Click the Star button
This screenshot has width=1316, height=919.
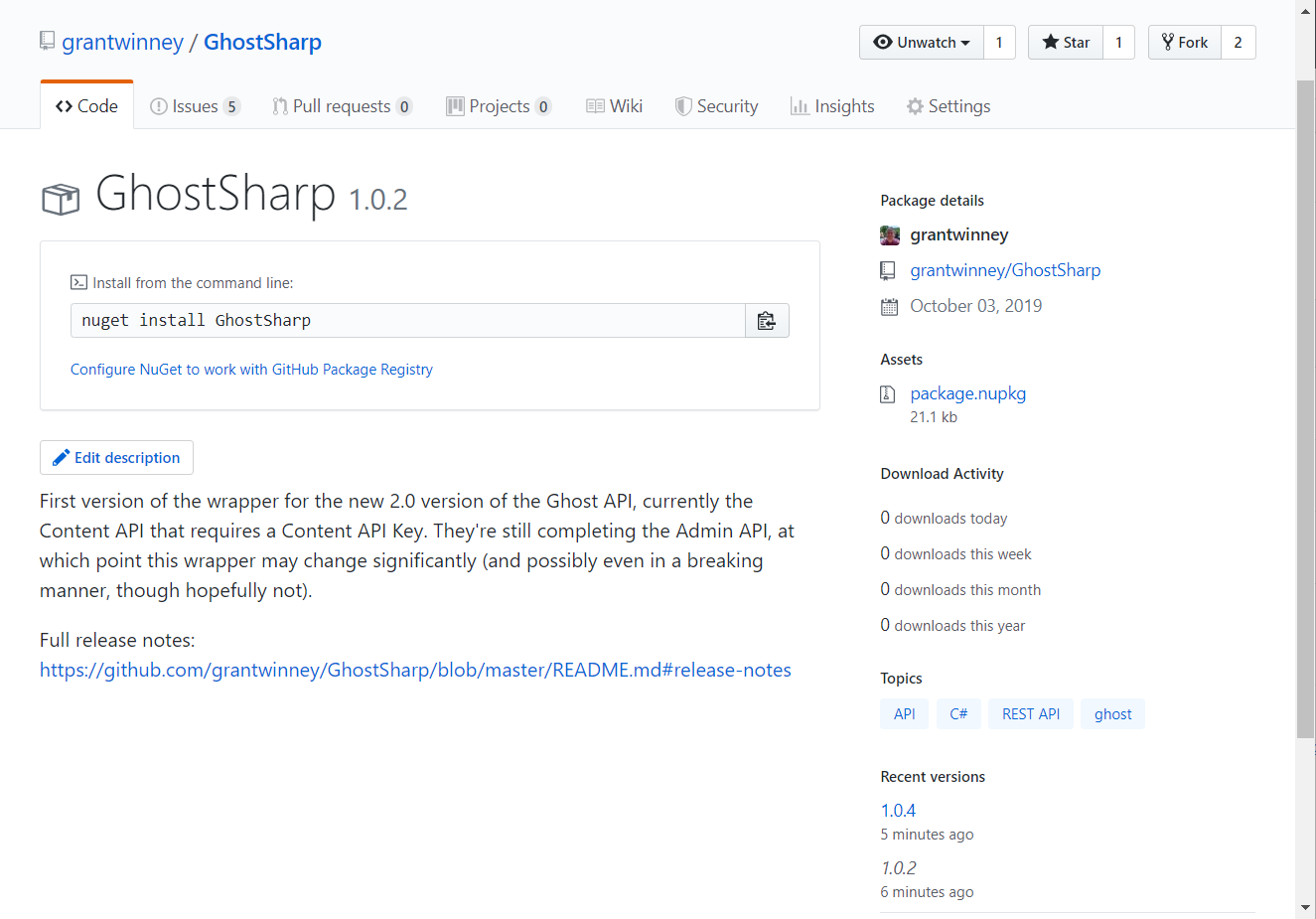coord(1066,43)
